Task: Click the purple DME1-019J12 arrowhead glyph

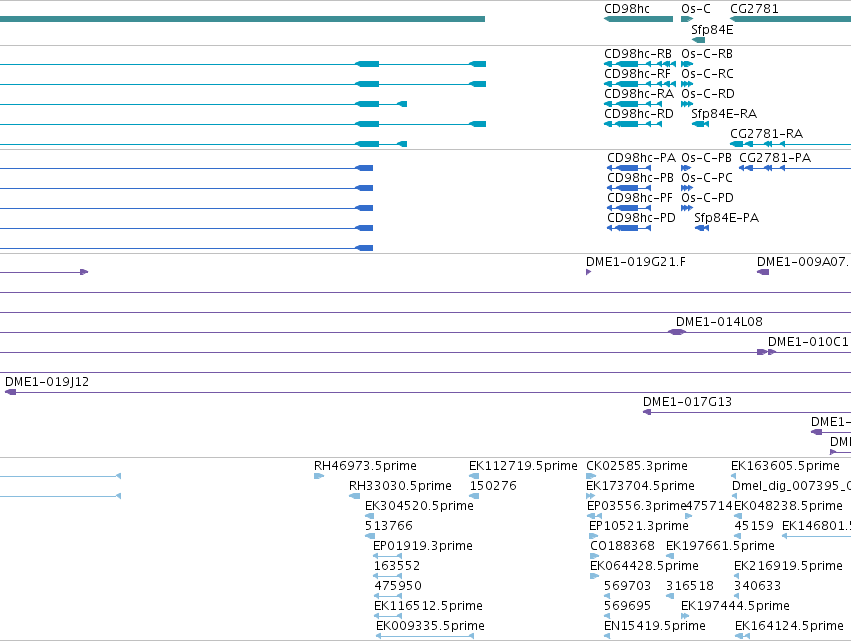Action: tap(10, 392)
